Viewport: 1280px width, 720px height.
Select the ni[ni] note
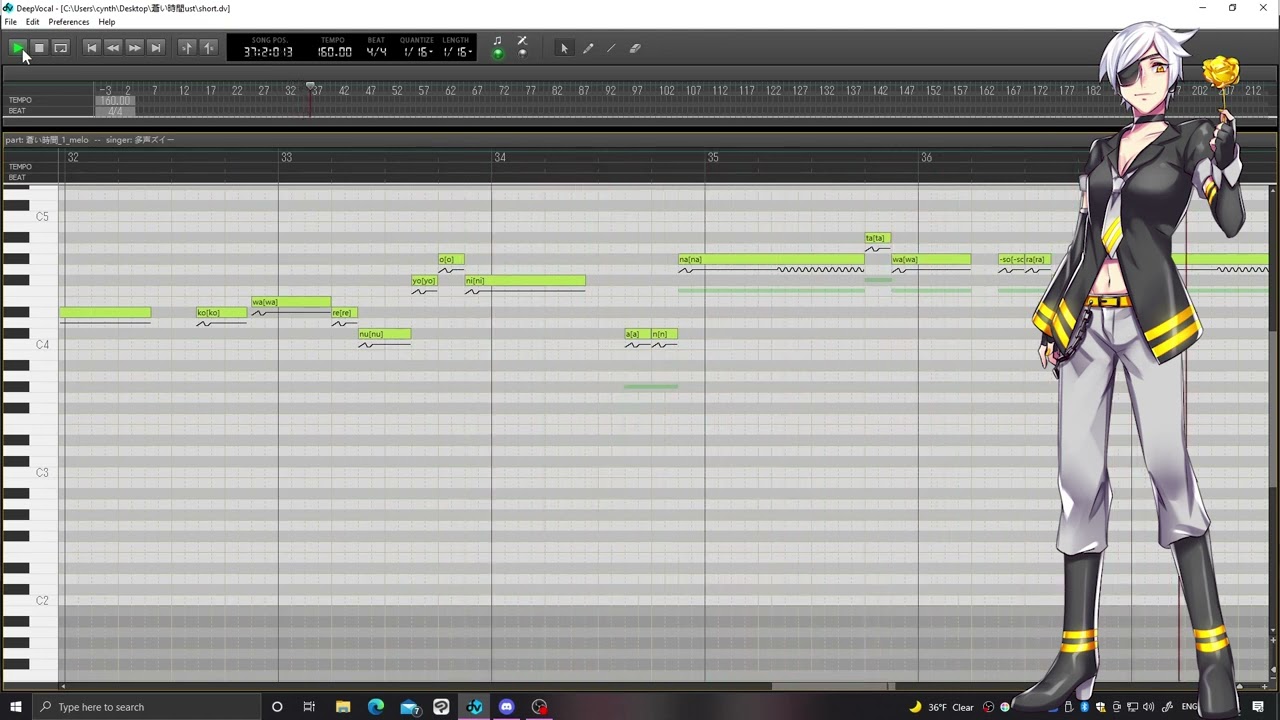click(525, 281)
